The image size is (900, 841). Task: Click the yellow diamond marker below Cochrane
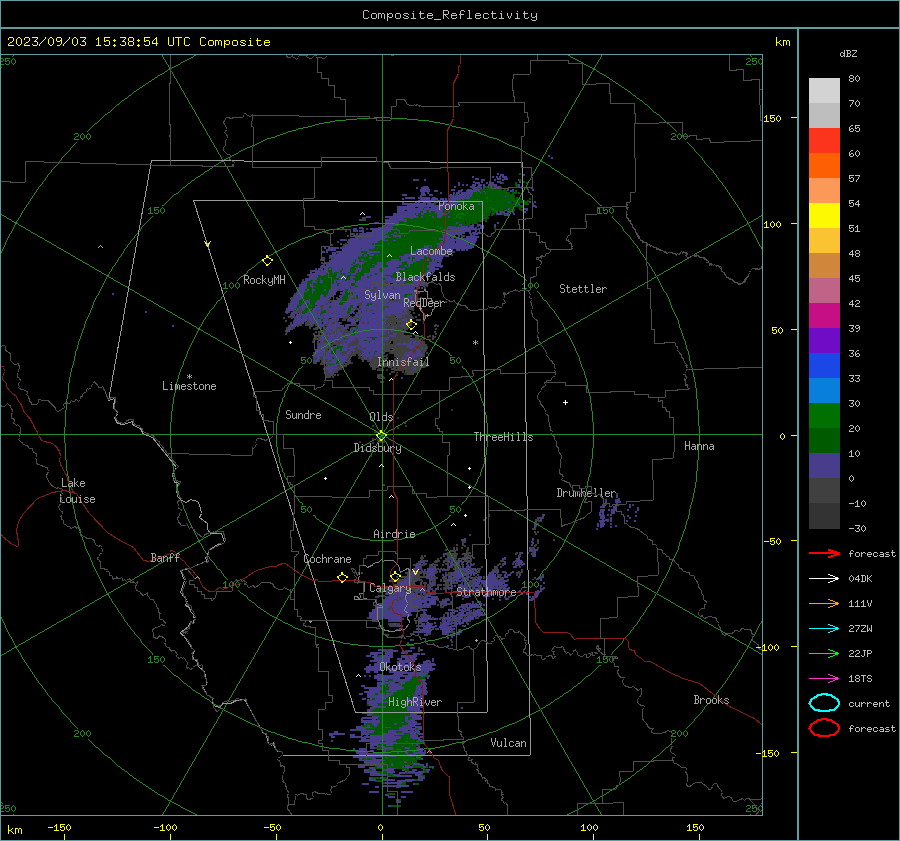click(342, 577)
